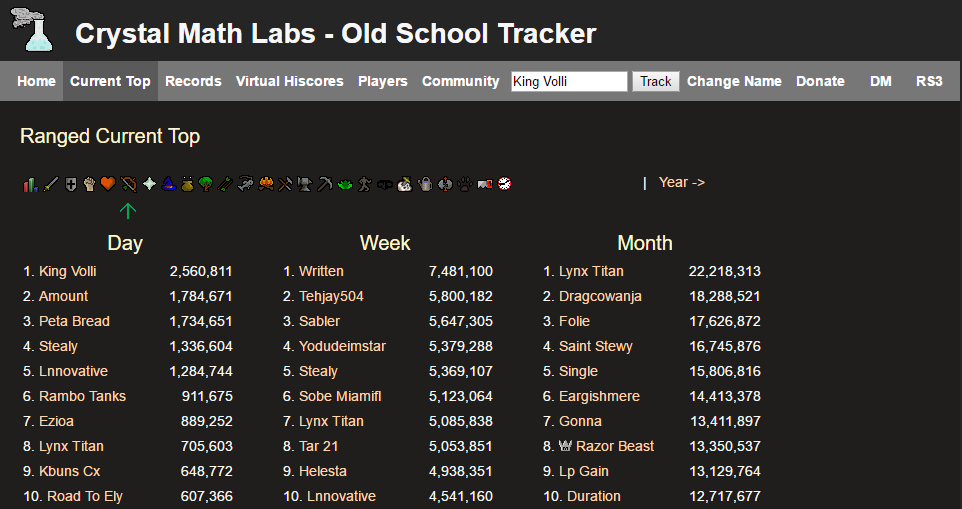Open the Donate page
The width and height of the screenshot is (962, 509).
pyautogui.click(x=820, y=81)
